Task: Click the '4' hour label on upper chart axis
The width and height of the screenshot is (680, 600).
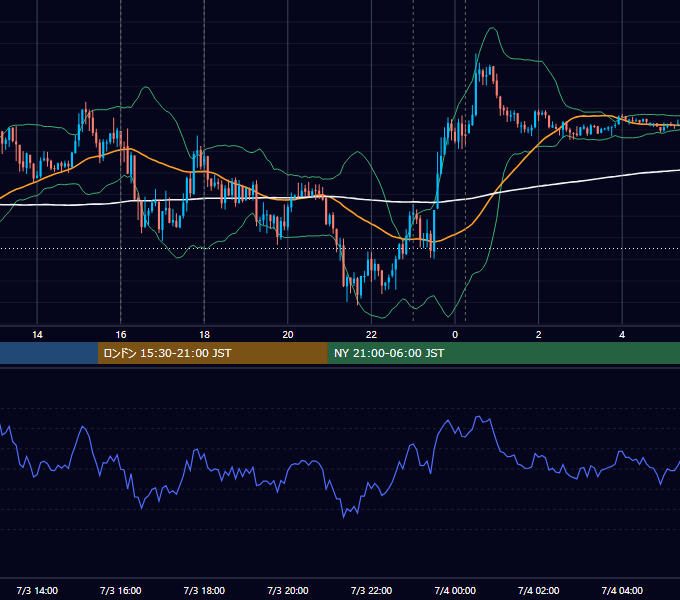Action: click(622, 335)
